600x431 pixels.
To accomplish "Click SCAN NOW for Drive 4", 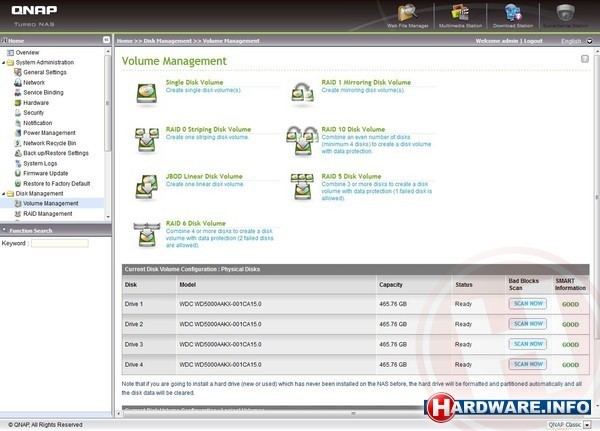I will pyautogui.click(x=528, y=364).
